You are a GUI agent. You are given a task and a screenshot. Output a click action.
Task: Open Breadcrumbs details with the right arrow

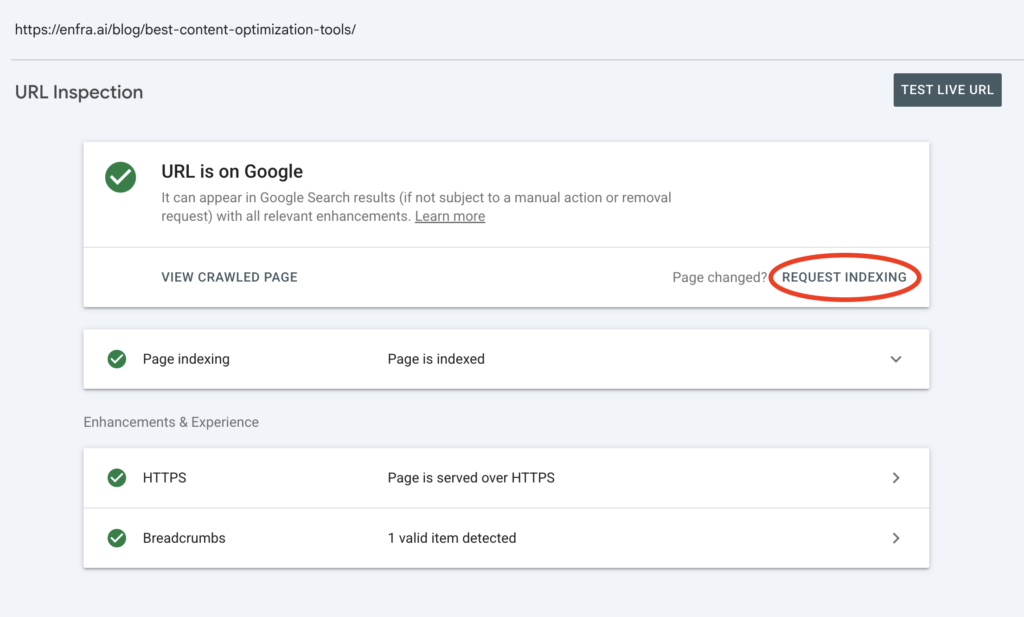point(896,538)
